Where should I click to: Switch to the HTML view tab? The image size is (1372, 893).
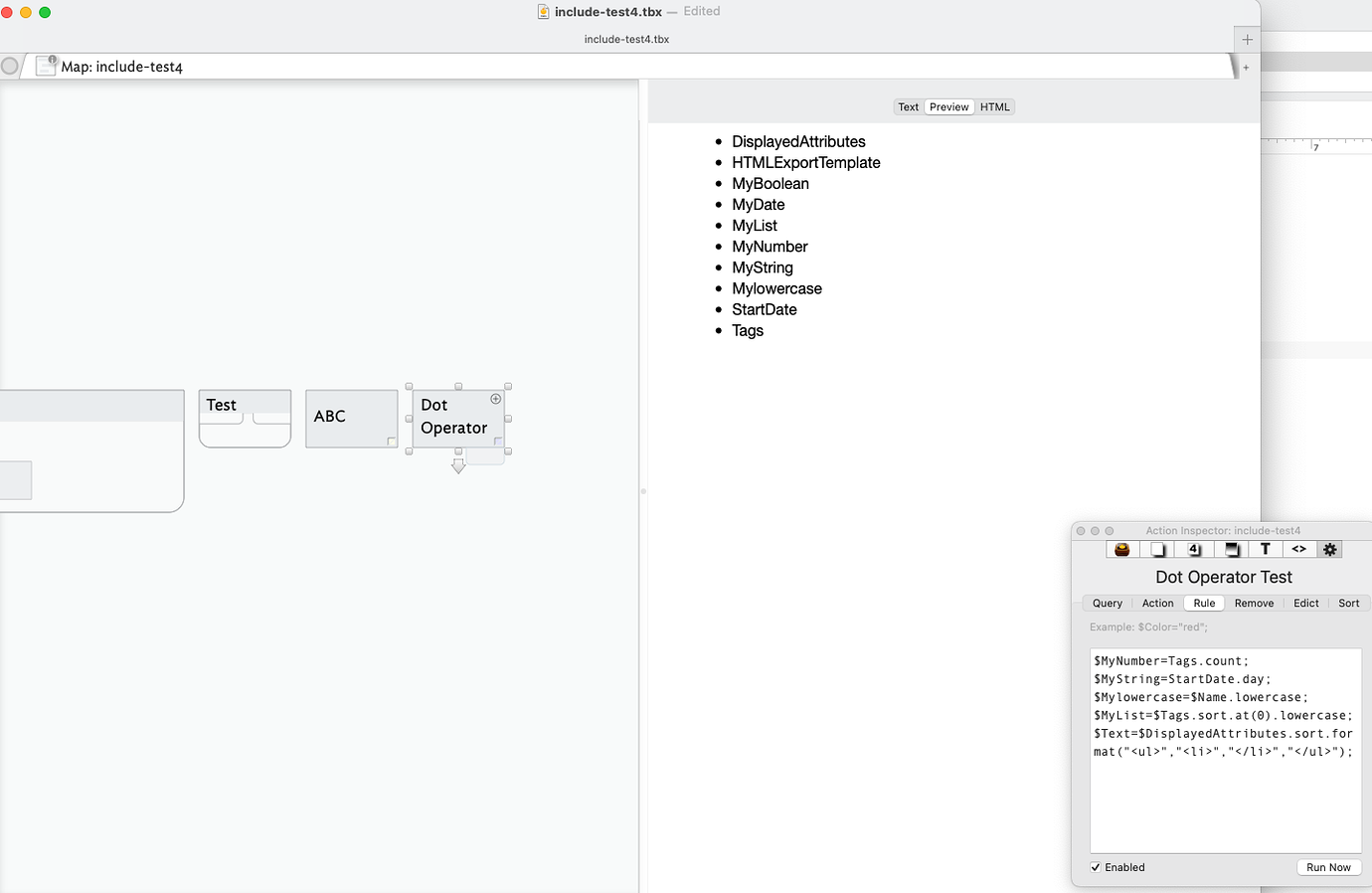coord(994,106)
